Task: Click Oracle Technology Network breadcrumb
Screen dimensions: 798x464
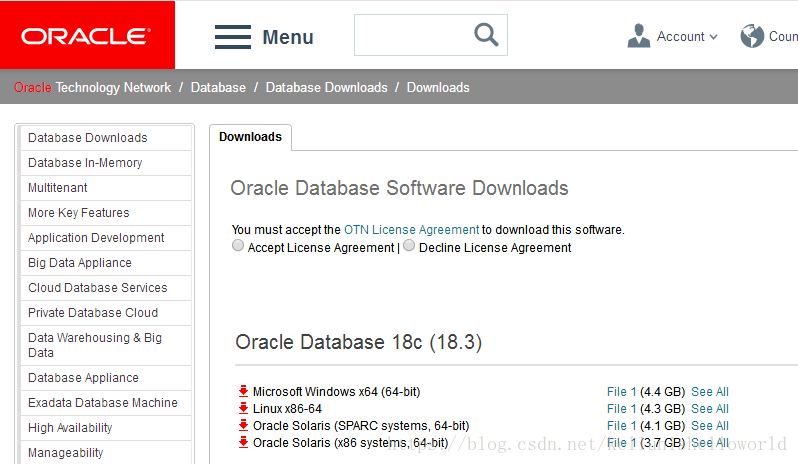Action: [93, 88]
